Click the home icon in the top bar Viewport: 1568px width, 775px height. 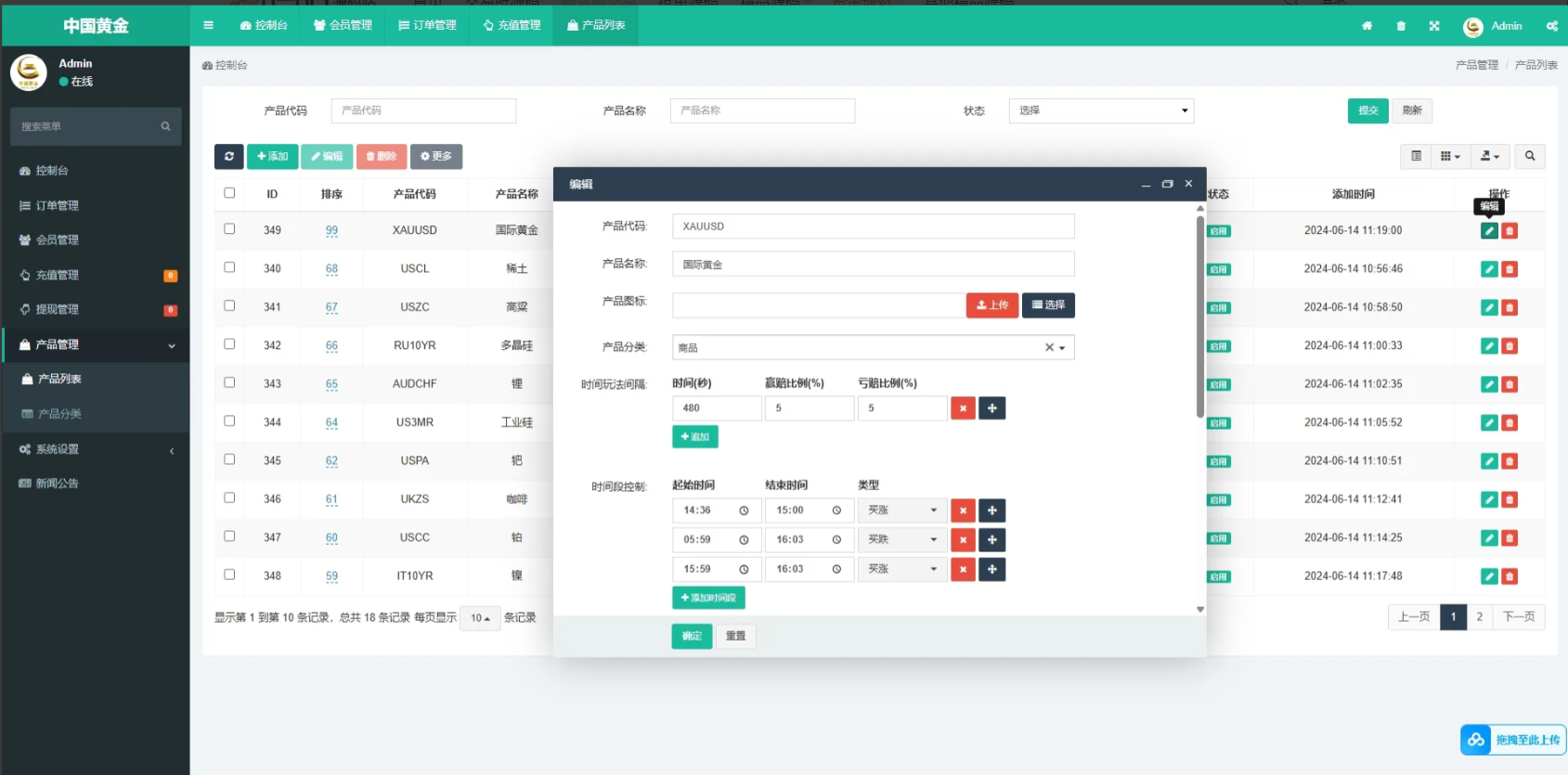pyautogui.click(x=1367, y=26)
